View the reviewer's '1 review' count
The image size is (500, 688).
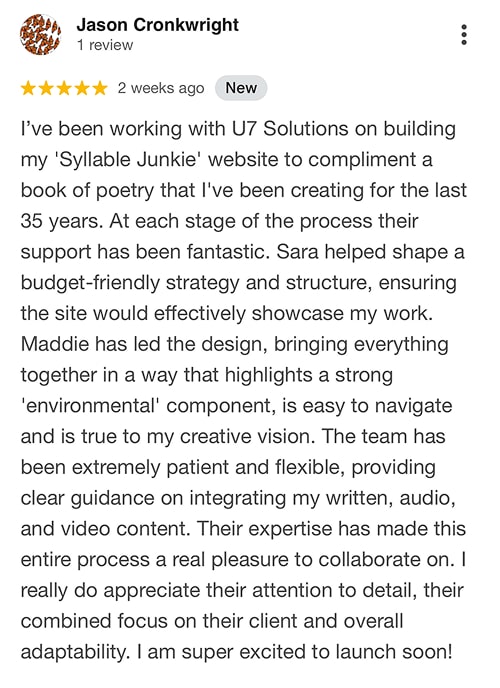(x=104, y=45)
